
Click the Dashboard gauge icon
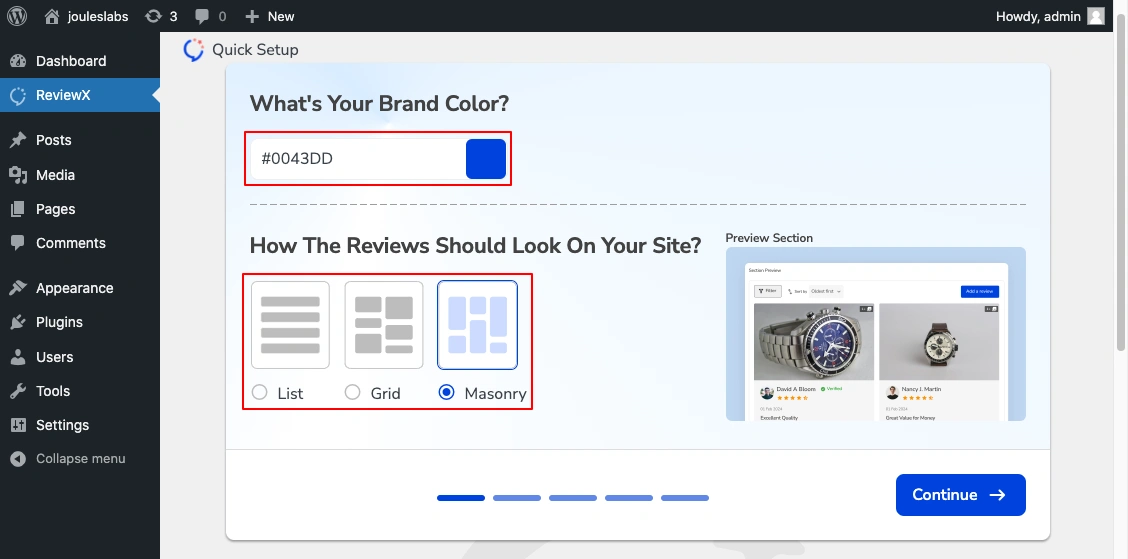click(18, 61)
